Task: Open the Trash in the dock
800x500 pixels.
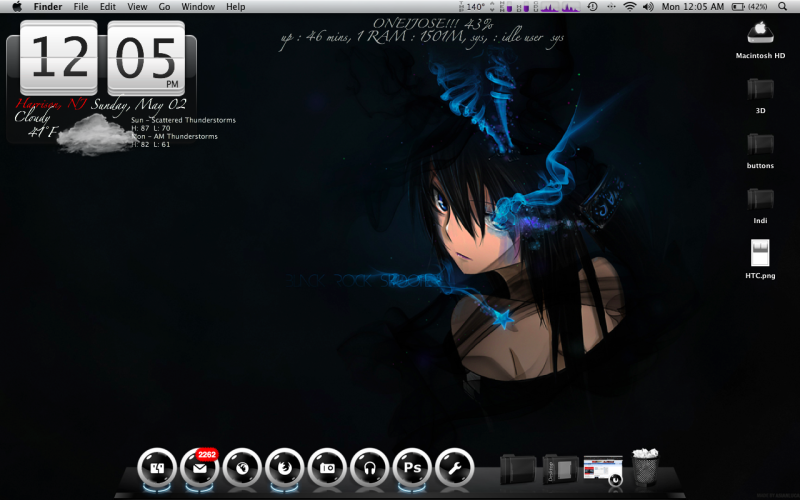Action: tap(645, 467)
